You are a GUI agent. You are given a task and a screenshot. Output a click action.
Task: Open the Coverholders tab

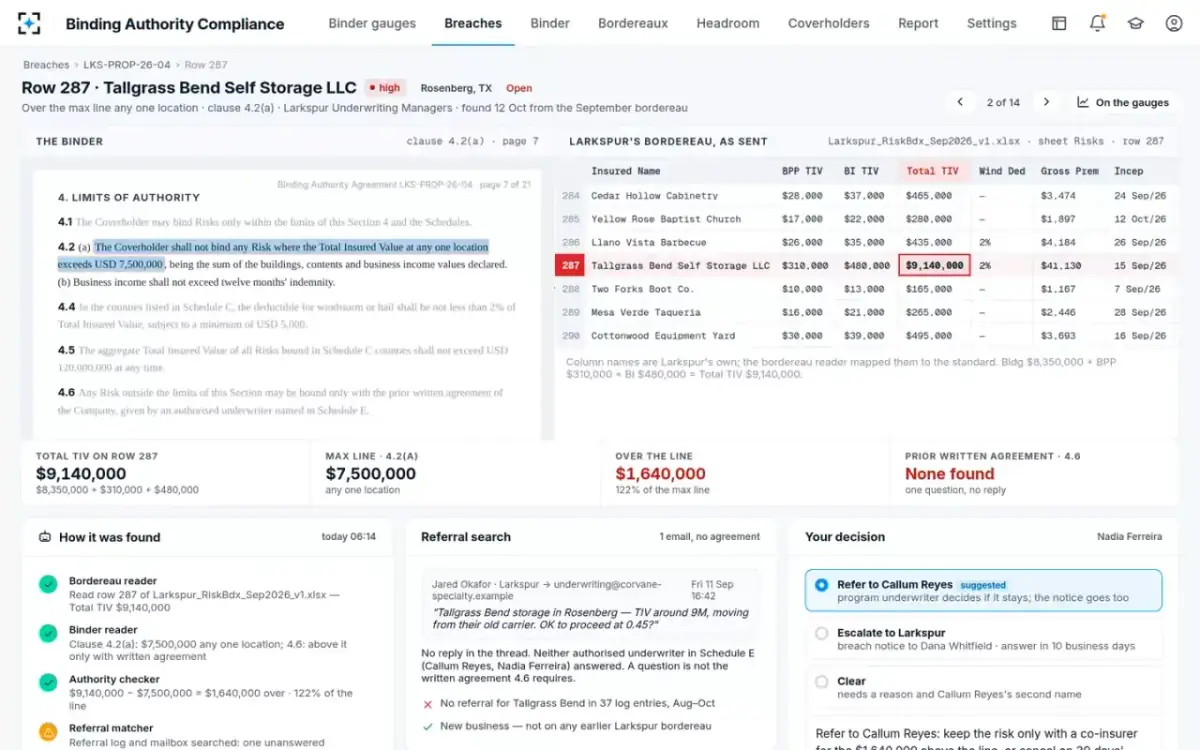[829, 23]
